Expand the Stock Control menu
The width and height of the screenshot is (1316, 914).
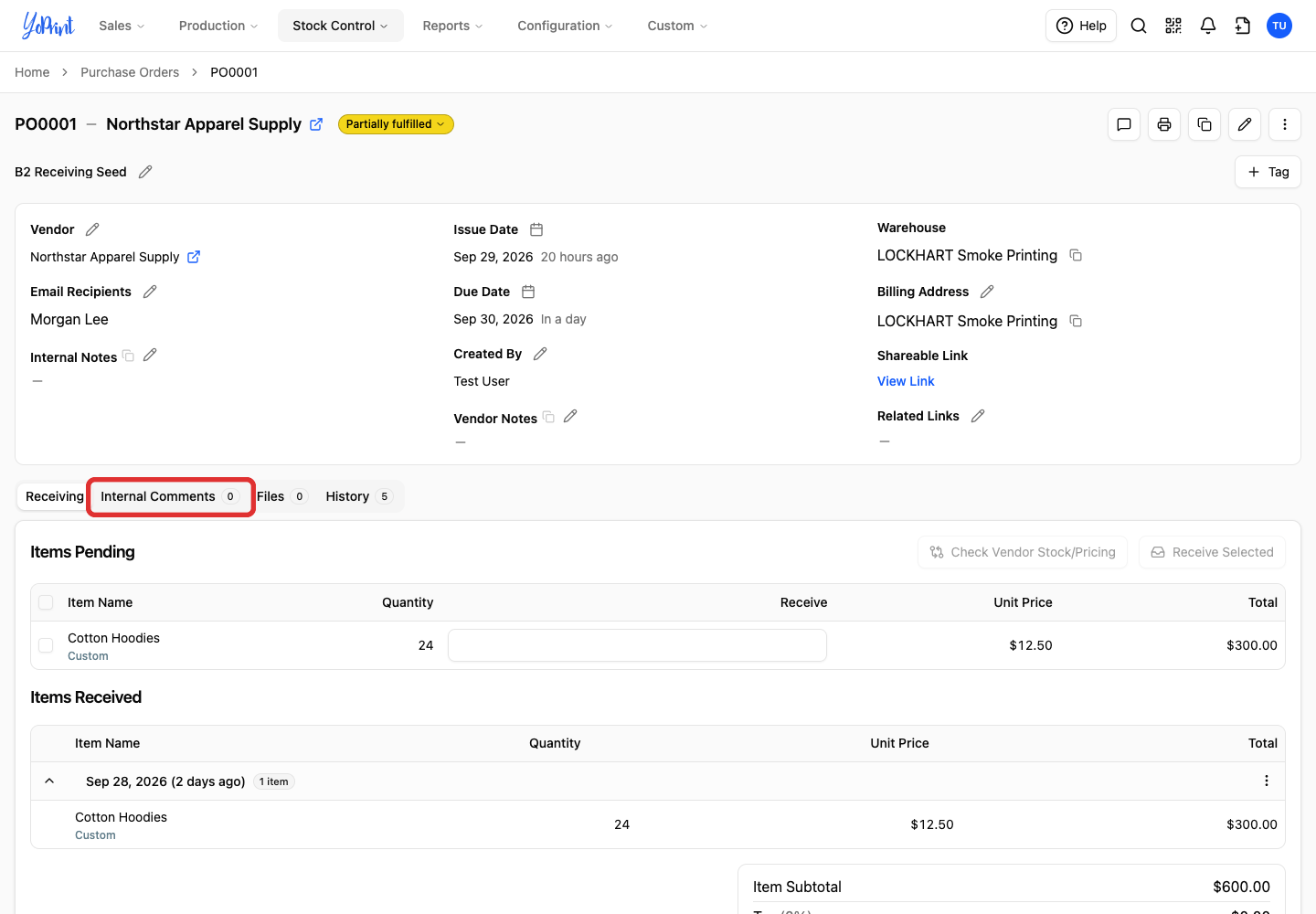click(340, 26)
